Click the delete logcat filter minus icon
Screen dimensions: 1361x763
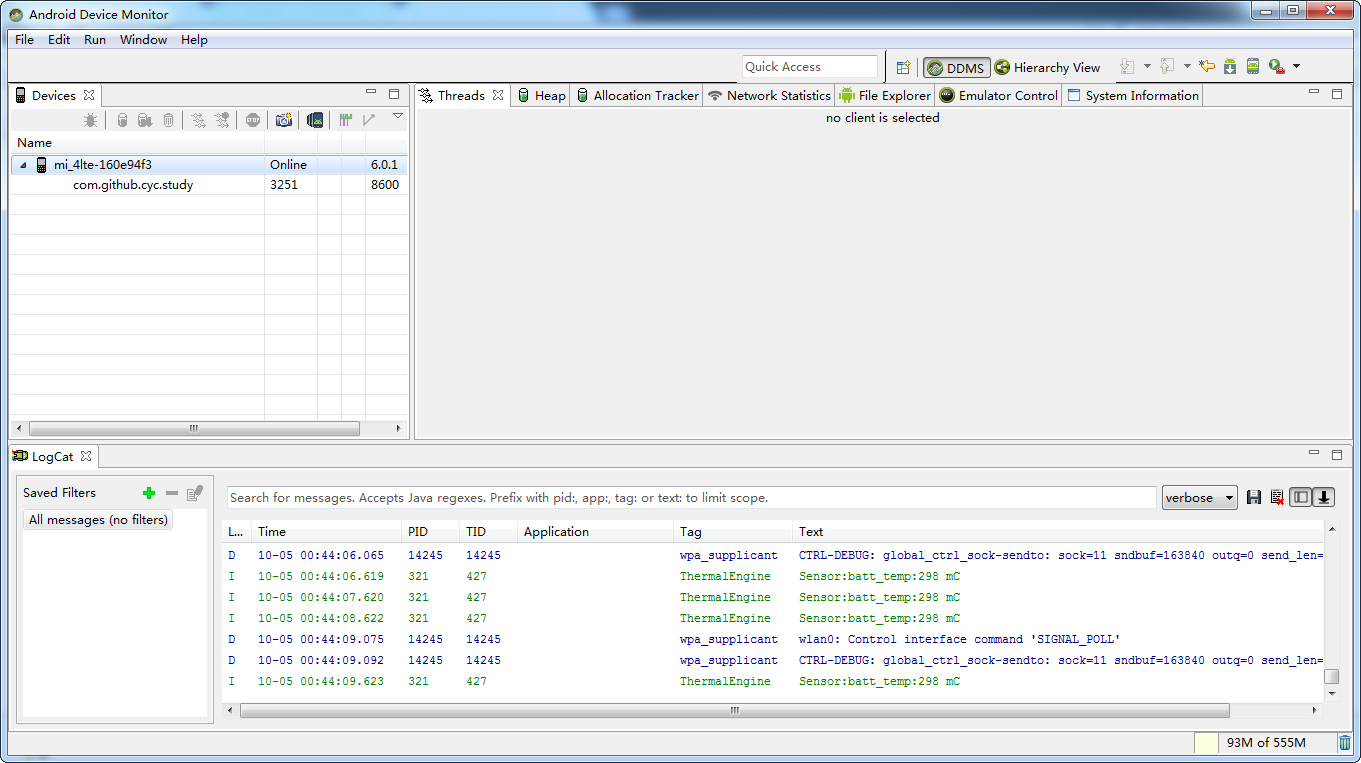tap(172, 493)
